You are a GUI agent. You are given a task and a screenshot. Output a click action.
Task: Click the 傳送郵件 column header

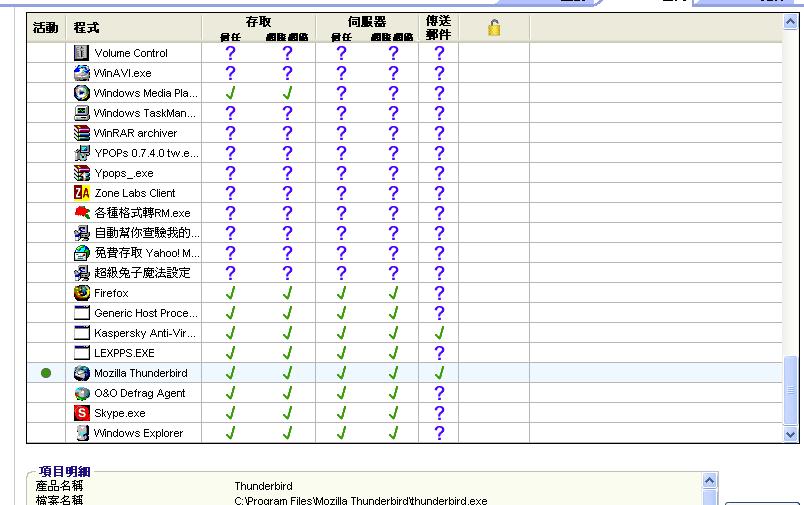pos(438,28)
